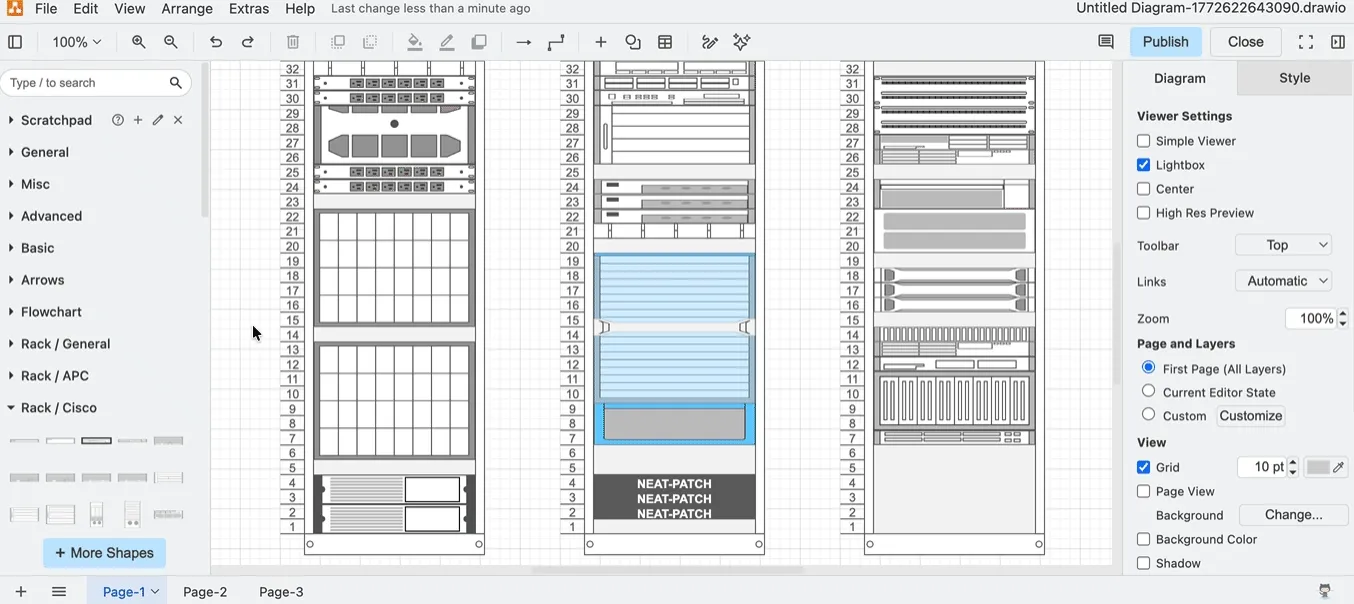This screenshot has width=1354, height=604.
Task: Redo the last undone action
Action: pyautogui.click(x=248, y=42)
